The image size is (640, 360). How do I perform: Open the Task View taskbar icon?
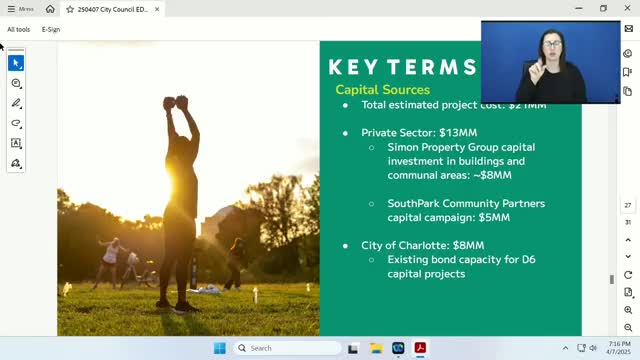click(353, 349)
